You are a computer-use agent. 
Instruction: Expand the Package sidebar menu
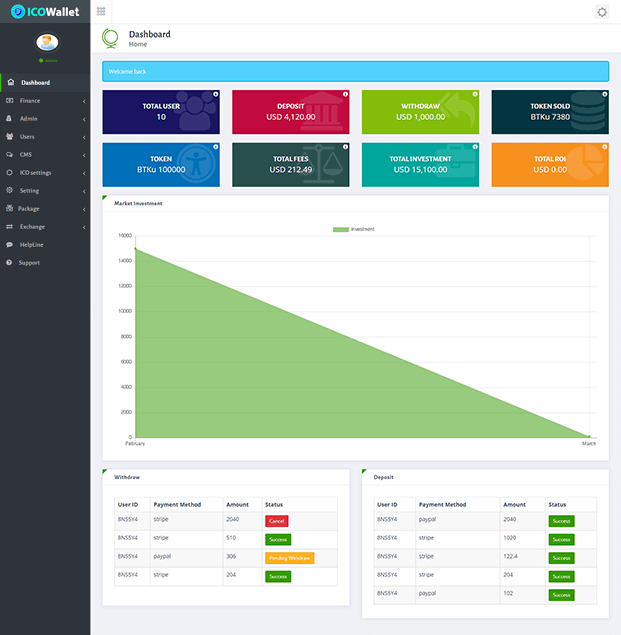45,208
